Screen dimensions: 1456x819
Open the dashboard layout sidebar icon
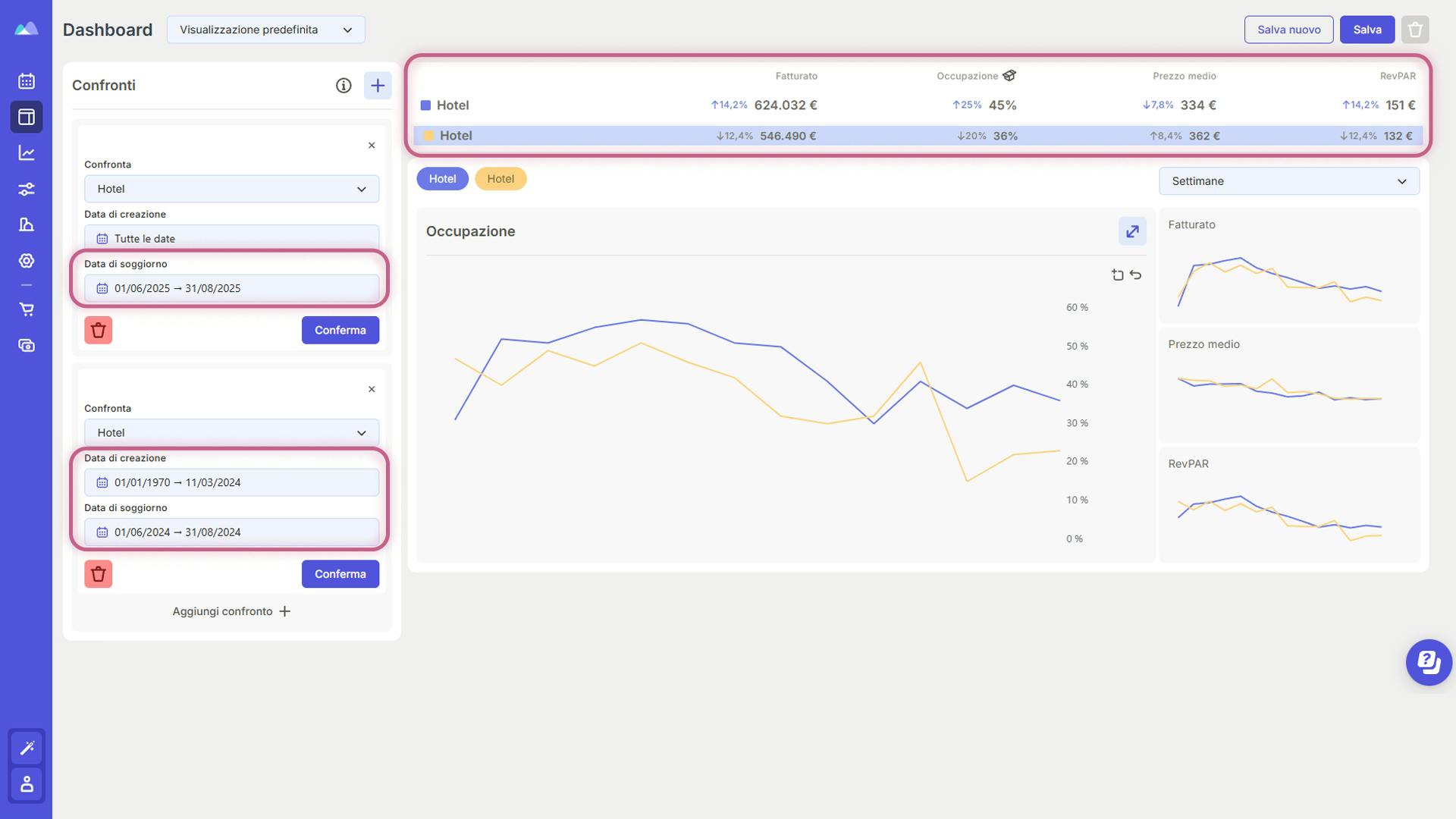[x=27, y=117]
